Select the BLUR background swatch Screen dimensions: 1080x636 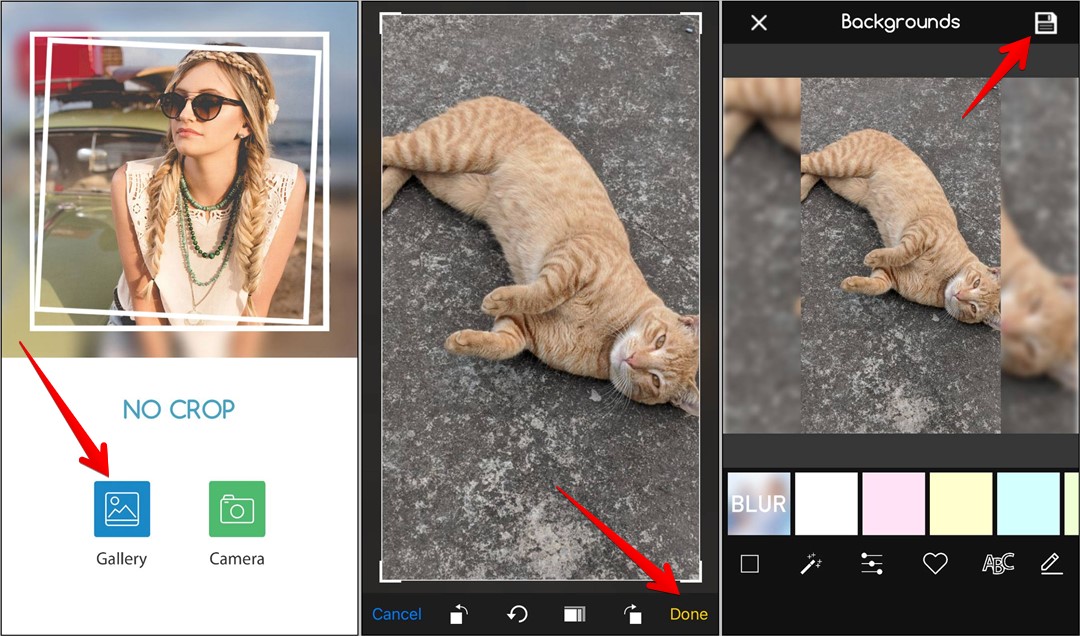coord(759,502)
